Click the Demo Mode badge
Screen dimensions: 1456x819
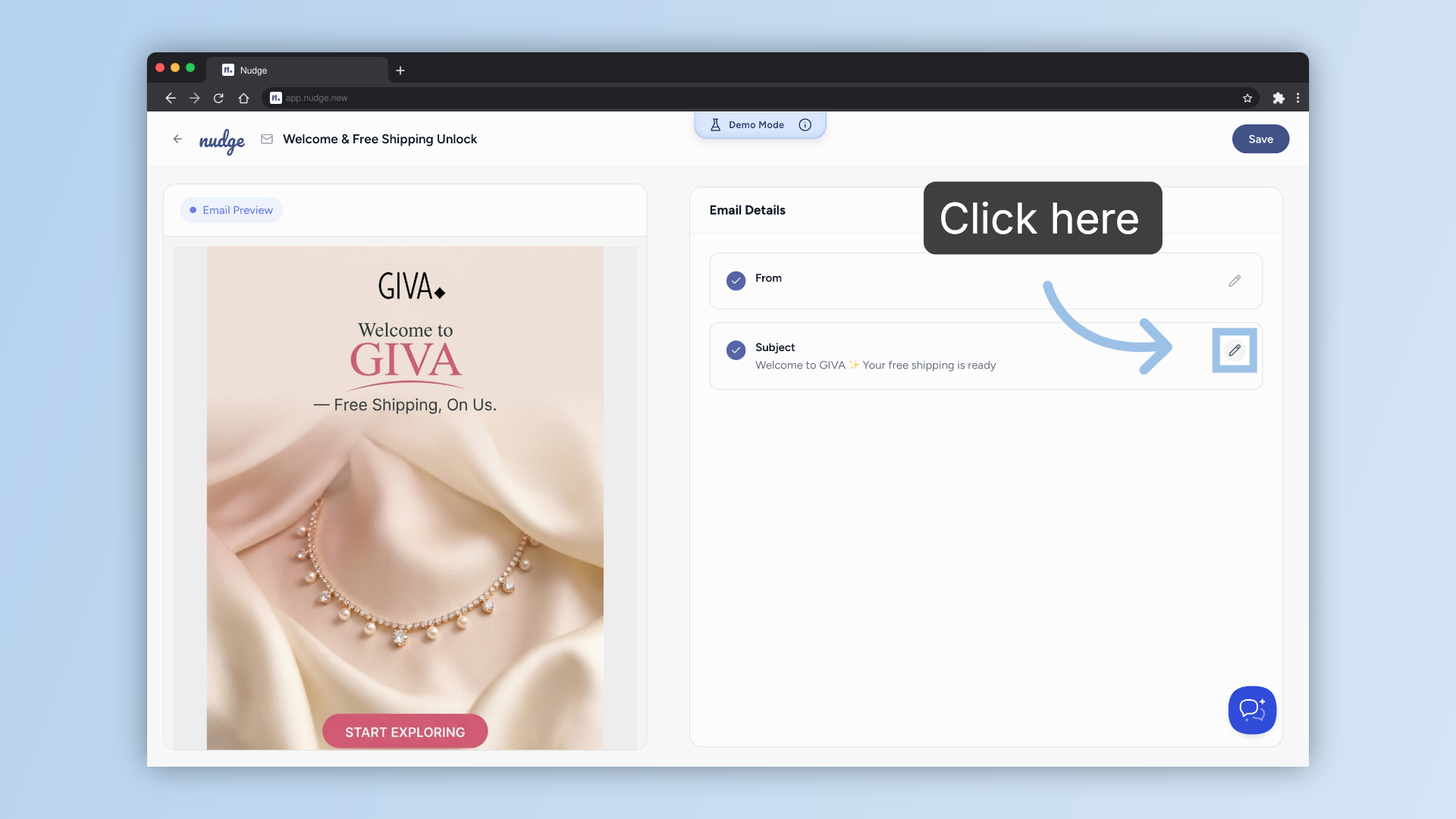[x=760, y=125]
